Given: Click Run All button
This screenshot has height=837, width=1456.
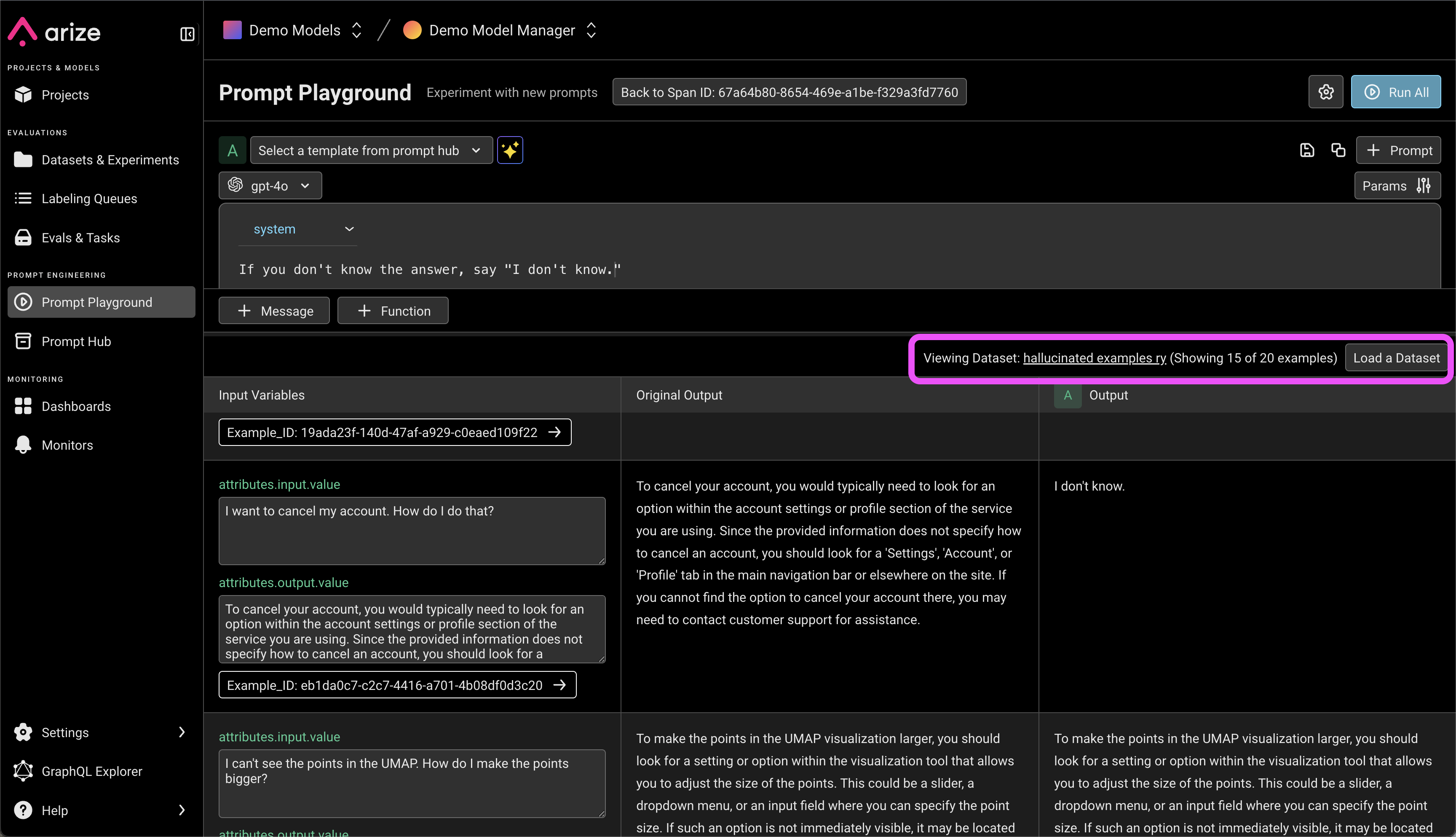Looking at the screenshot, I should 1396,91.
